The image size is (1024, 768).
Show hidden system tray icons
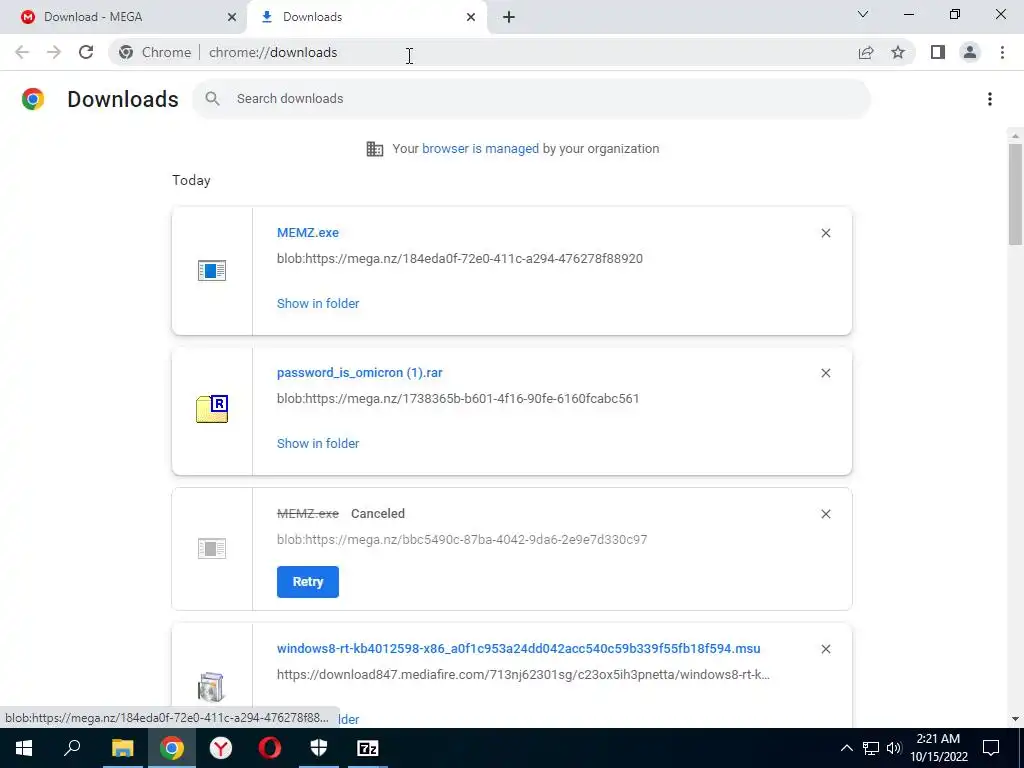pos(846,748)
